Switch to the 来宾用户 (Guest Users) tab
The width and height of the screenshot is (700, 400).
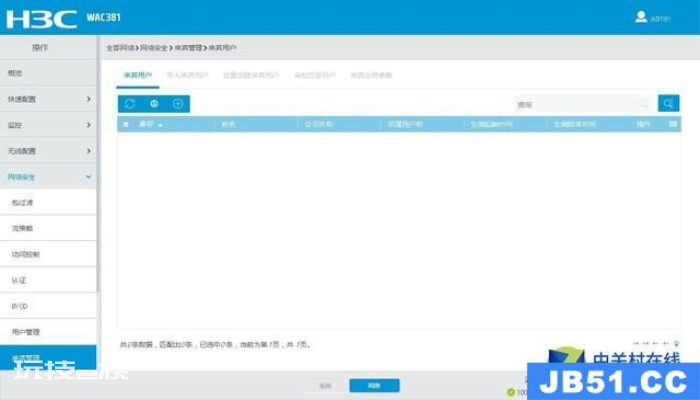pos(138,75)
